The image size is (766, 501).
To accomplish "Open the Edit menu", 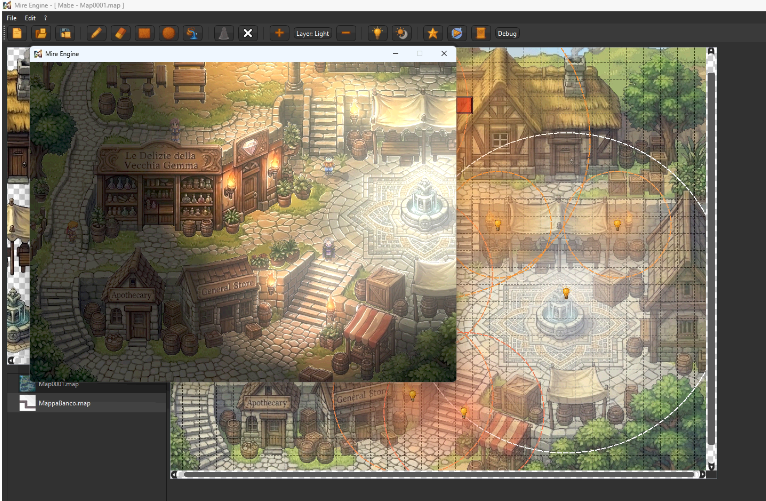I will (x=30, y=18).
